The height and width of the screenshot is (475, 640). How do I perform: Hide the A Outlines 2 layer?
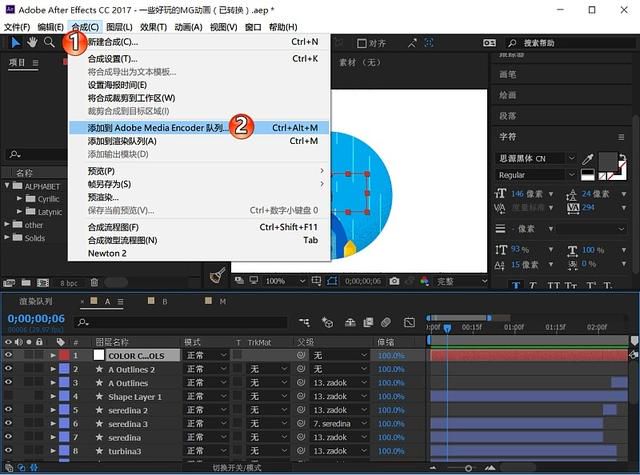coord(8,368)
